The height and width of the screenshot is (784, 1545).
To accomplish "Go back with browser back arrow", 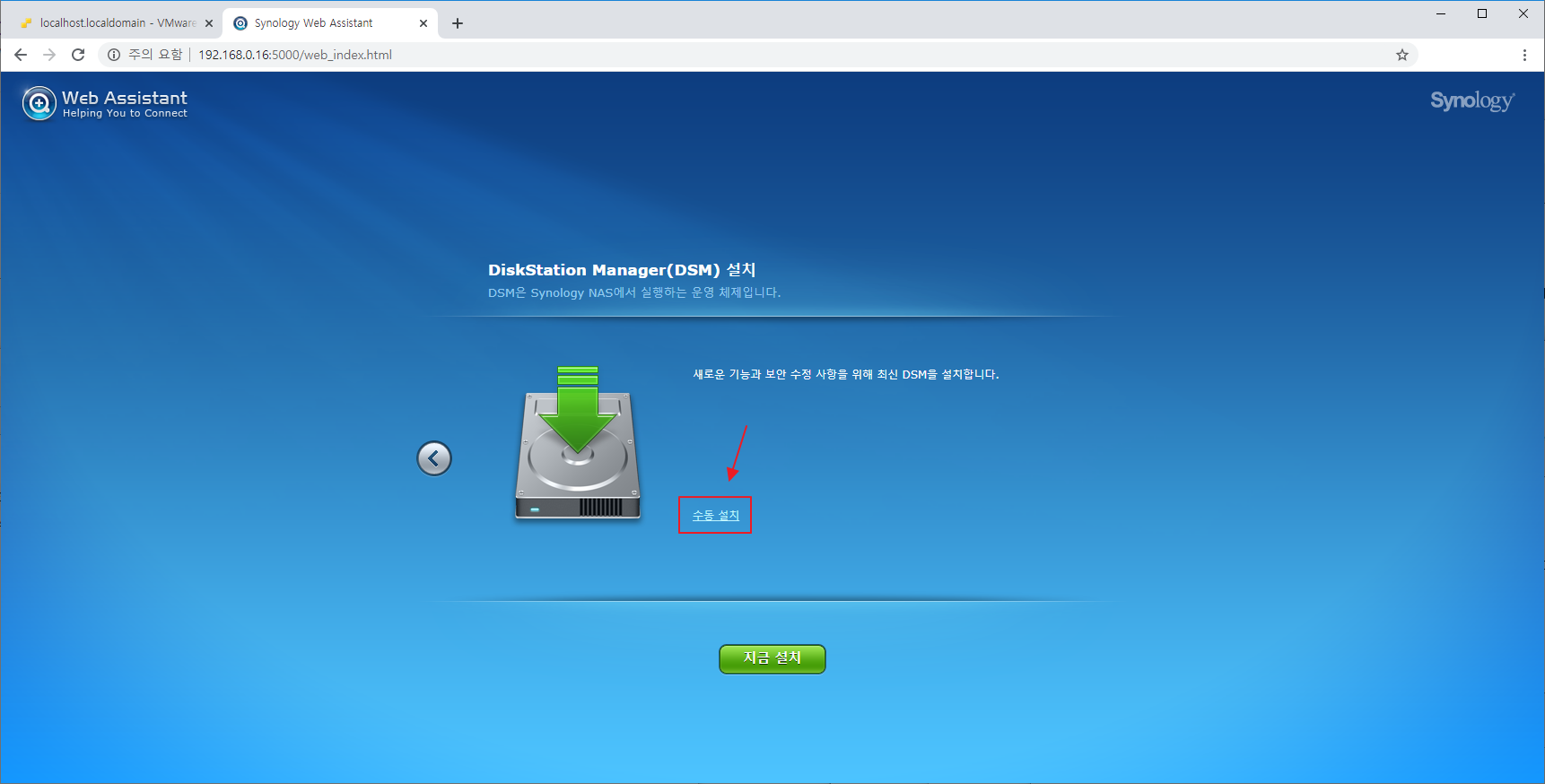I will [21, 55].
